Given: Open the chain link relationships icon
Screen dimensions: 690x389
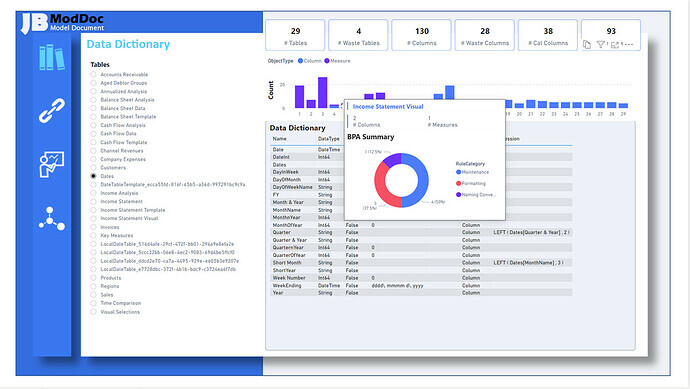Looking at the screenshot, I should [52, 110].
